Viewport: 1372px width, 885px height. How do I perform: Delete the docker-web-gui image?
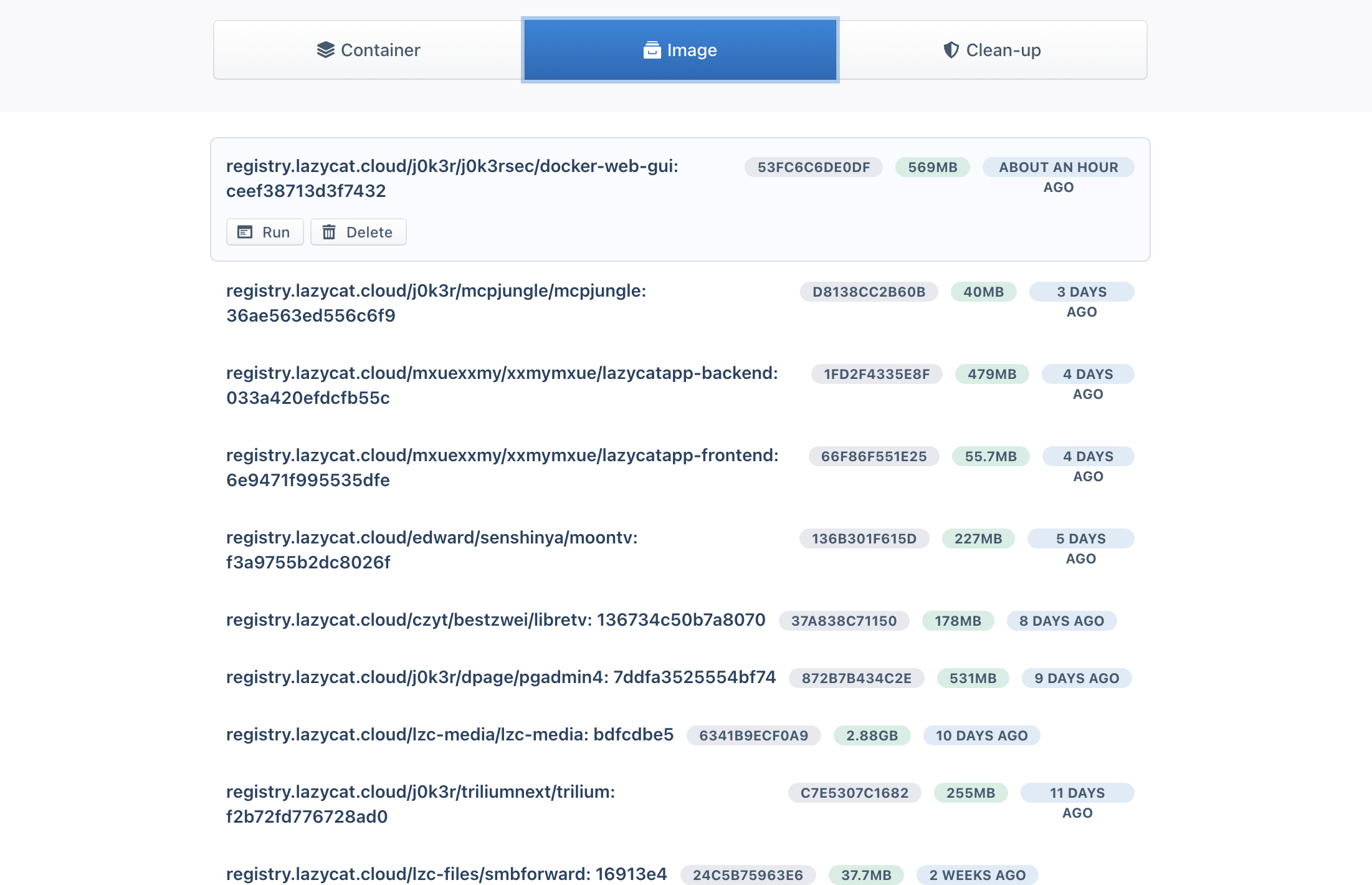pos(358,232)
